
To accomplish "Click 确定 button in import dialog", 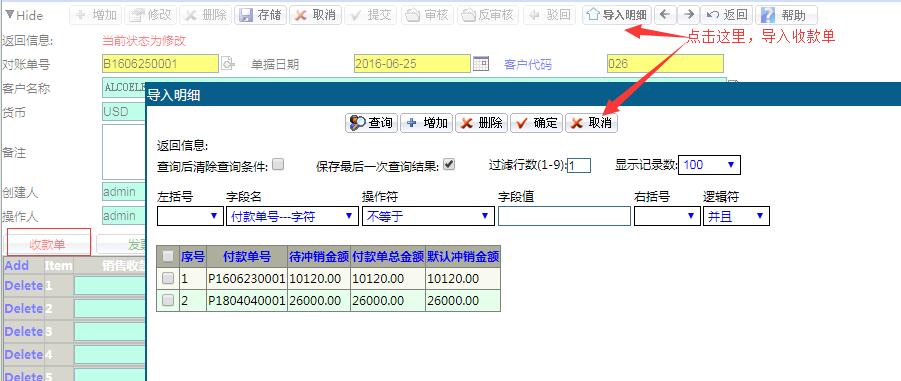I will [x=537, y=122].
